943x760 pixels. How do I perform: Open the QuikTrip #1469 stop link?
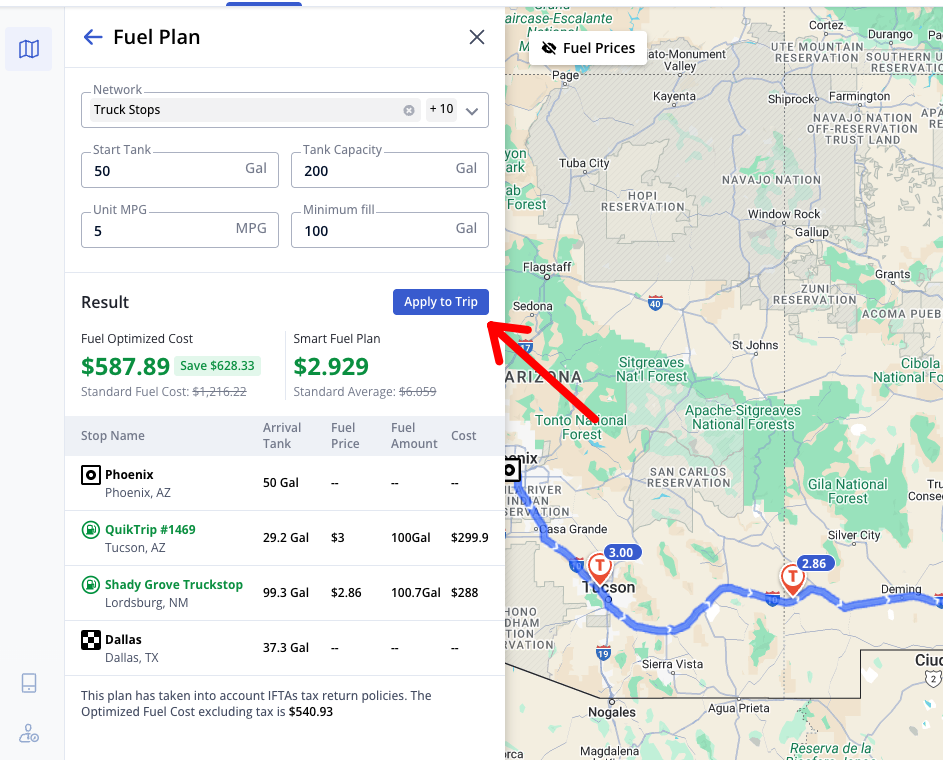[x=150, y=530]
